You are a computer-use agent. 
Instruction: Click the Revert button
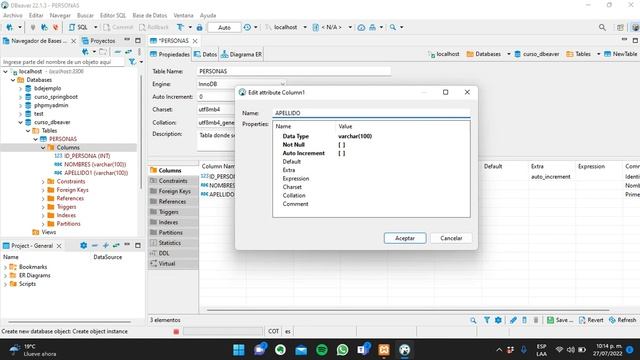coord(591,320)
